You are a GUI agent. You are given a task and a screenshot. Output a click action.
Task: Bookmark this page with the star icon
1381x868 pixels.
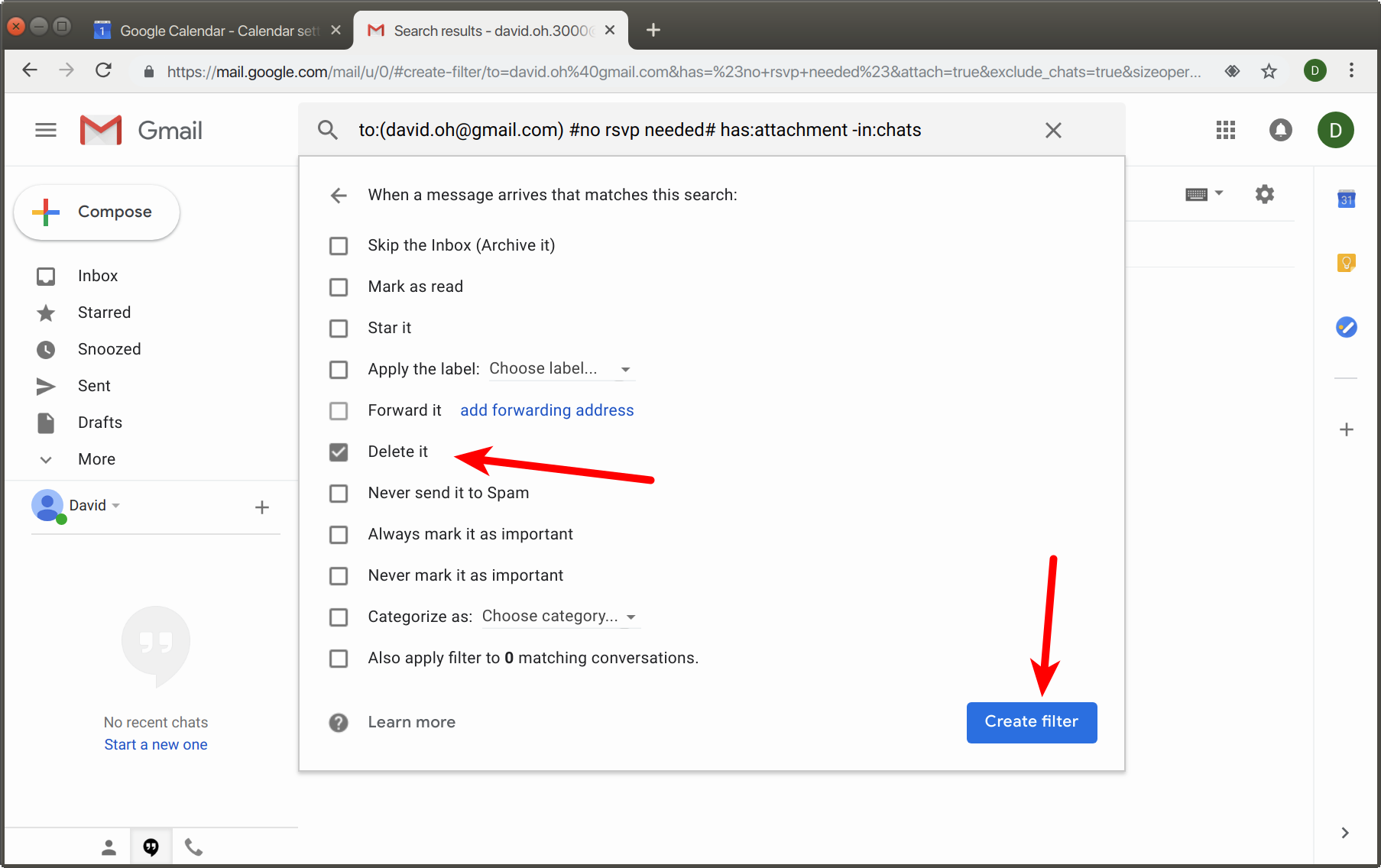pos(1269,71)
